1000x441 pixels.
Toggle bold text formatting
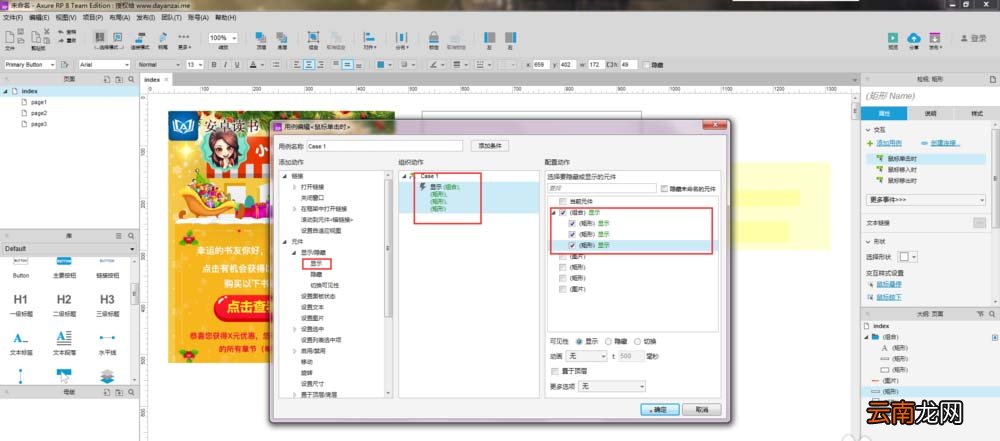point(214,64)
